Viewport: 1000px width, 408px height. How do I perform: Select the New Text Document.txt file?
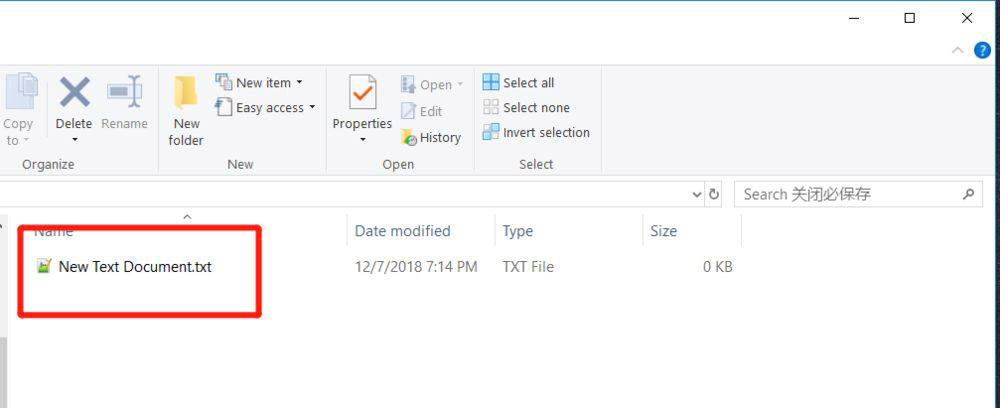pos(135,267)
